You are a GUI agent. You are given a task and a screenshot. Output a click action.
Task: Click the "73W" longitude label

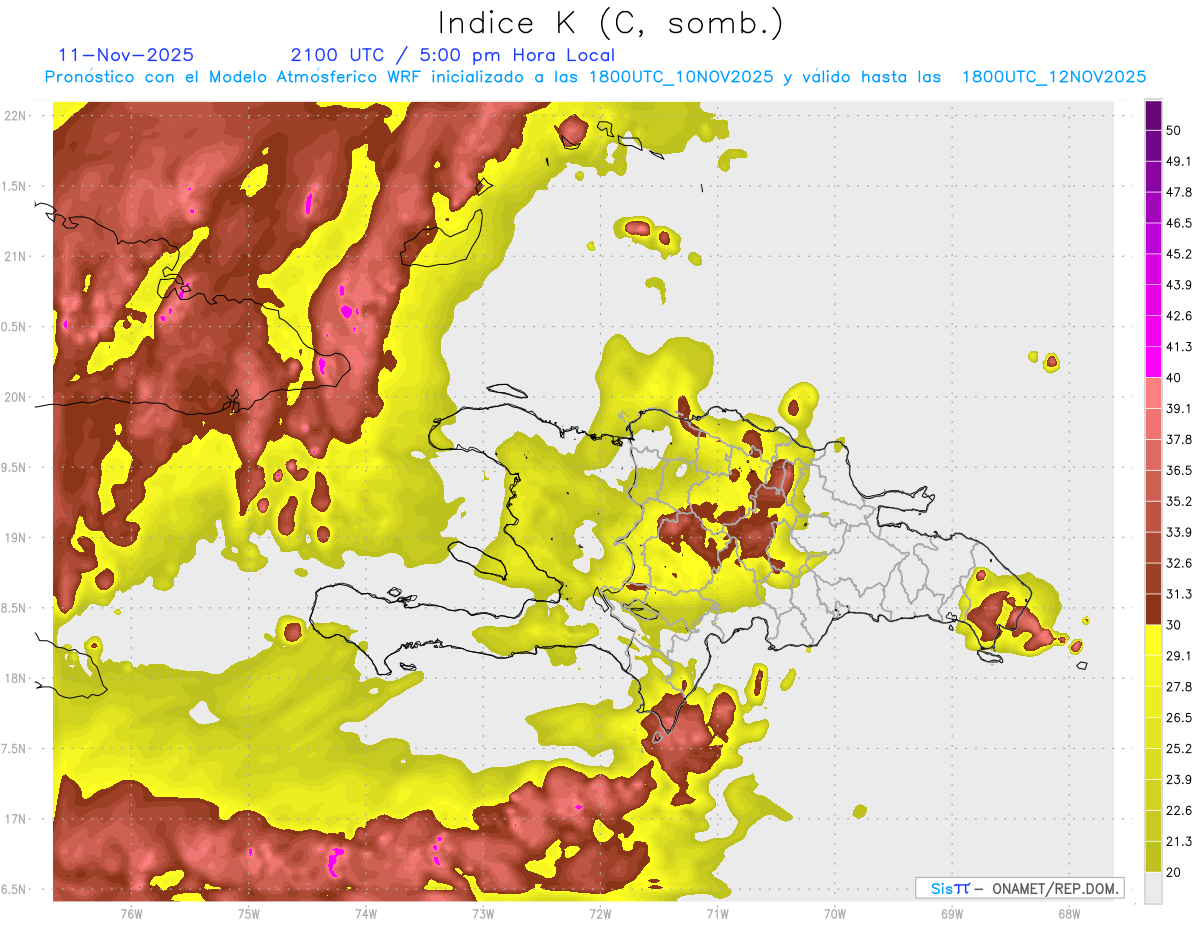482,913
